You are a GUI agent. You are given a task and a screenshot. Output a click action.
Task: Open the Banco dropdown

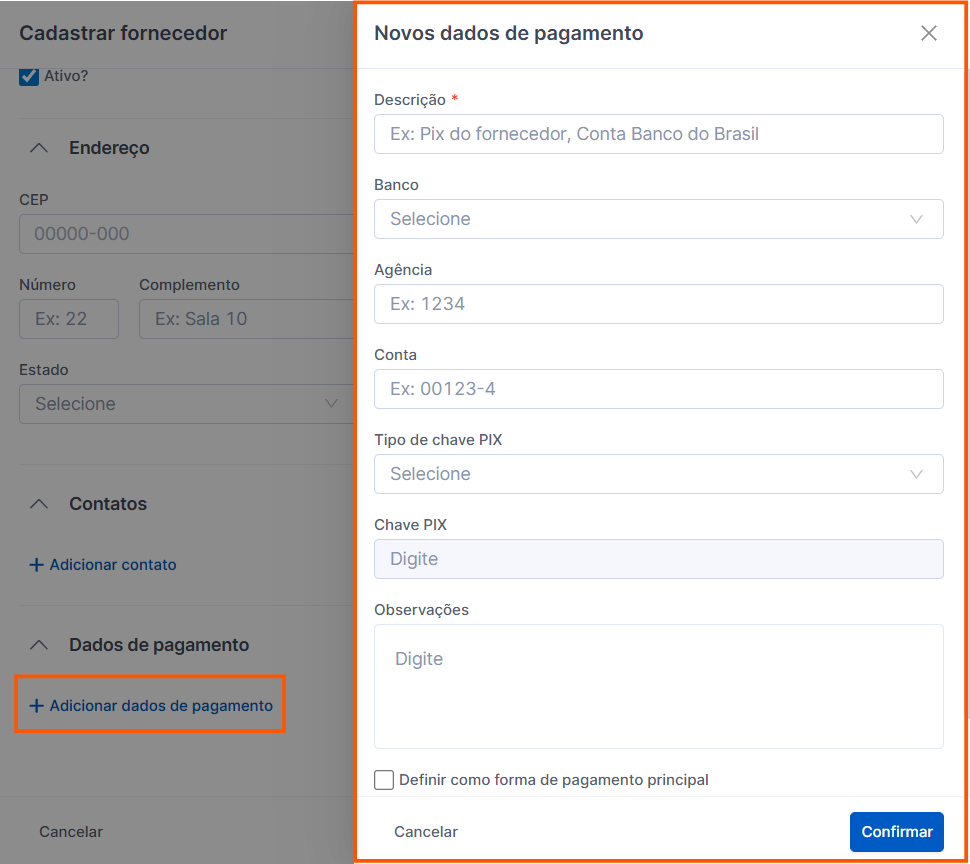(x=658, y=219)
